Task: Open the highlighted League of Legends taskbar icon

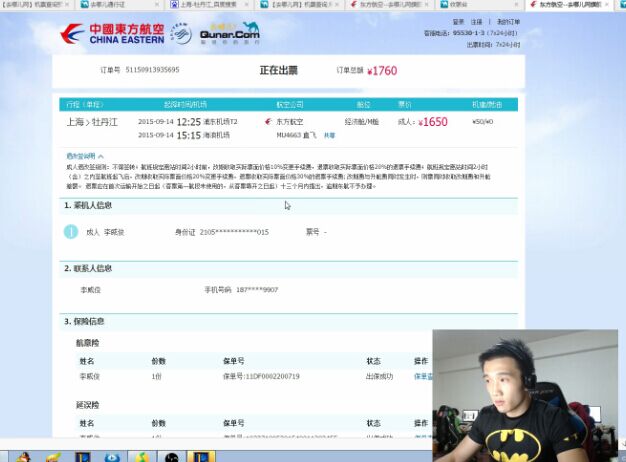Action: (201, 456)
